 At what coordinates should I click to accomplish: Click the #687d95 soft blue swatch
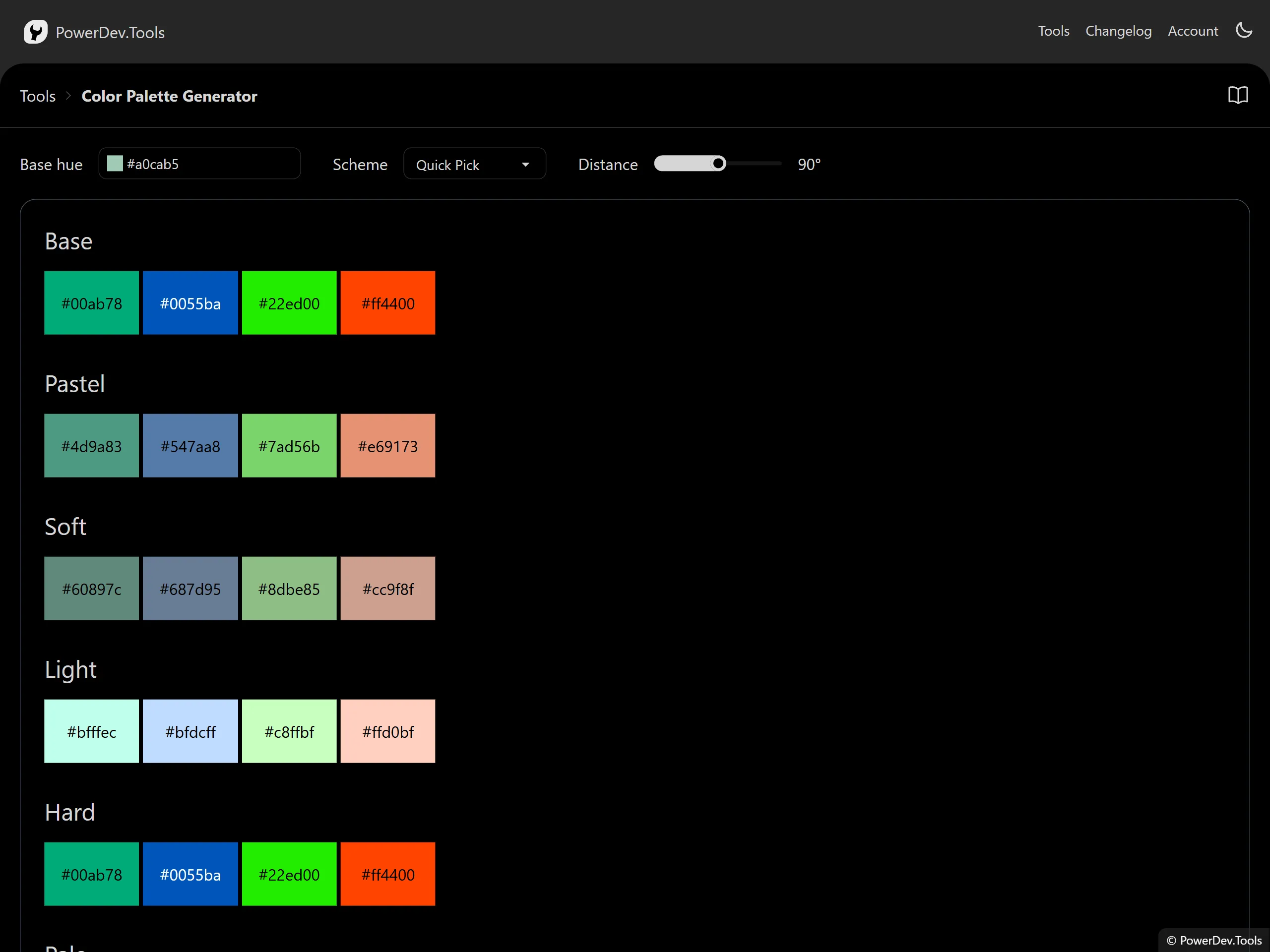(x=191, y=588)
